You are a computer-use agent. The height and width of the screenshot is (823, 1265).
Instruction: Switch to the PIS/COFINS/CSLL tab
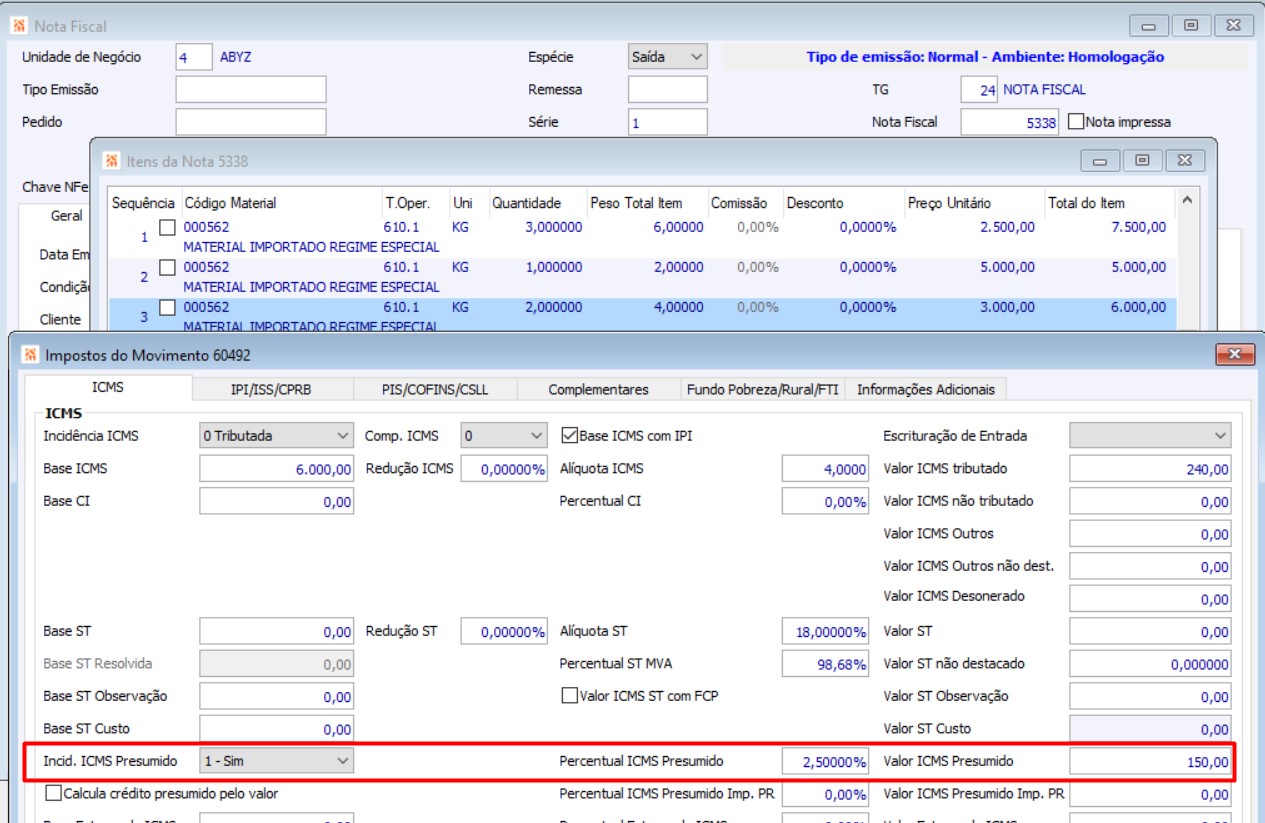pos(434,389)
